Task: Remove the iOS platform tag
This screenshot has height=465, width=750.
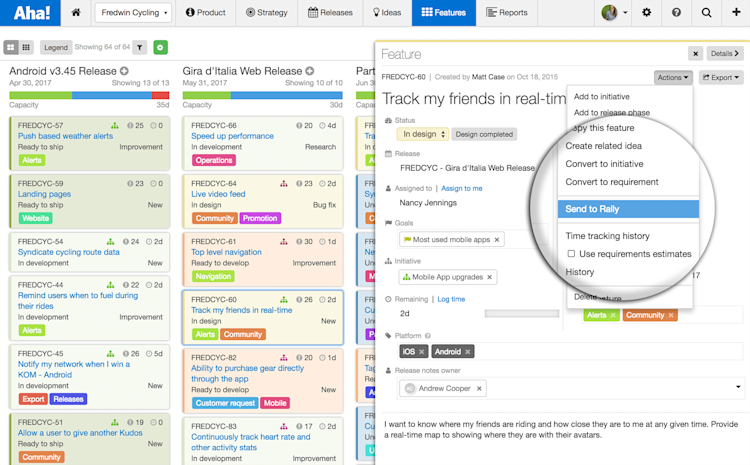Action: pyautogui.click(x=421, y=352)
